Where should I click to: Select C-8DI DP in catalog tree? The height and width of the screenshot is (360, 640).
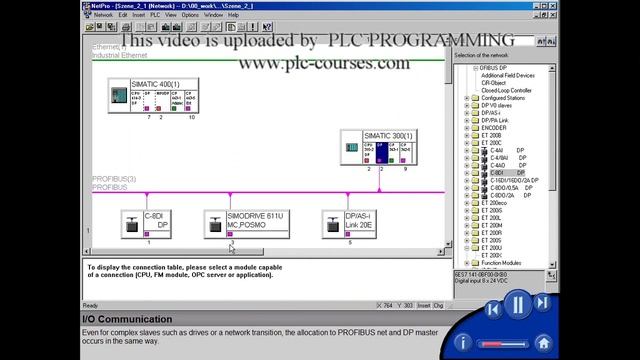click(x=507, y=173)
